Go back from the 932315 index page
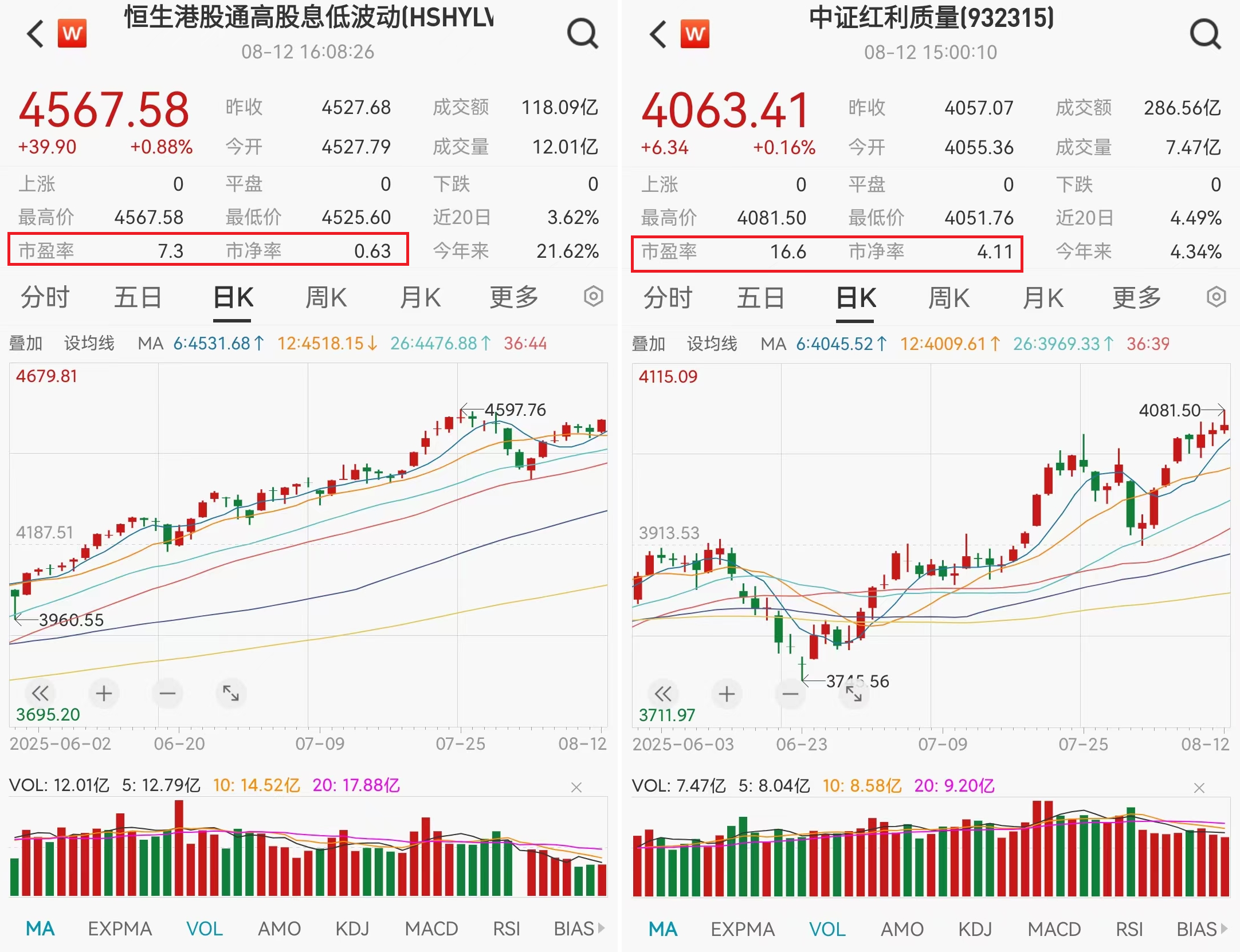This screenshot has width=1240, height=952. (x=658, y=34)
